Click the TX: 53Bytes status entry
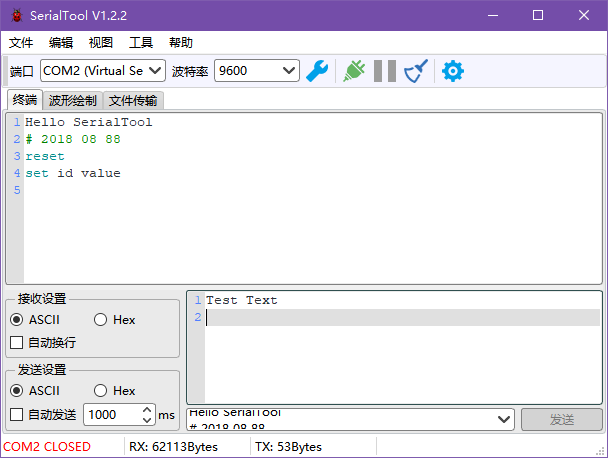Screen dimensions: 608x458 (288, 447)
